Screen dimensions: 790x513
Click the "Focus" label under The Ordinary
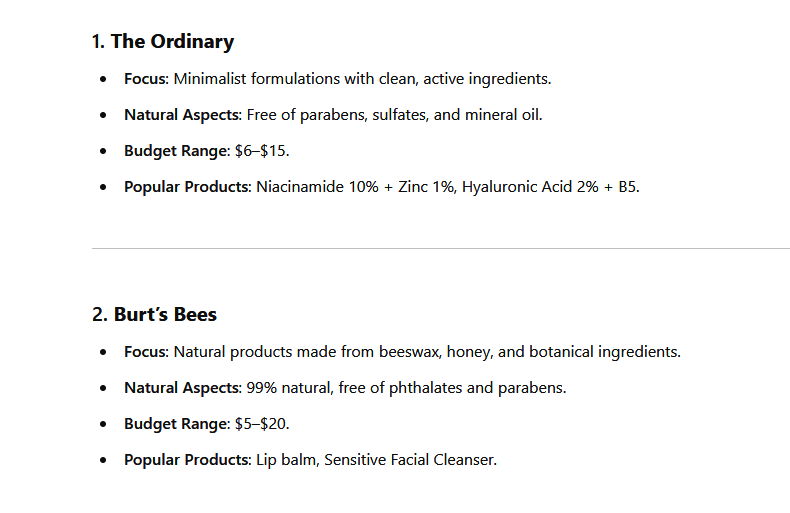pos(146,79)
